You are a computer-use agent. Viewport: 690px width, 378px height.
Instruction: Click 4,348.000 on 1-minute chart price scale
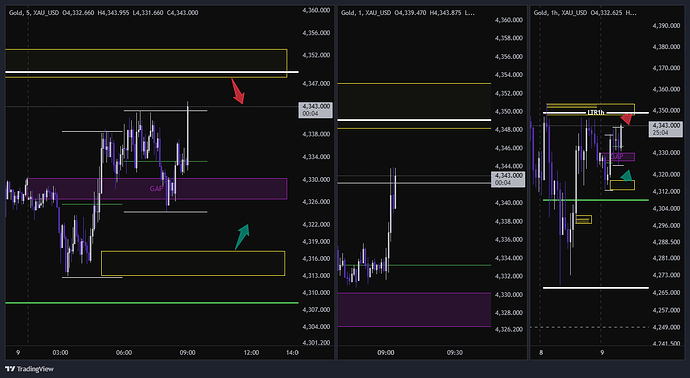click(x=509, y=130)
